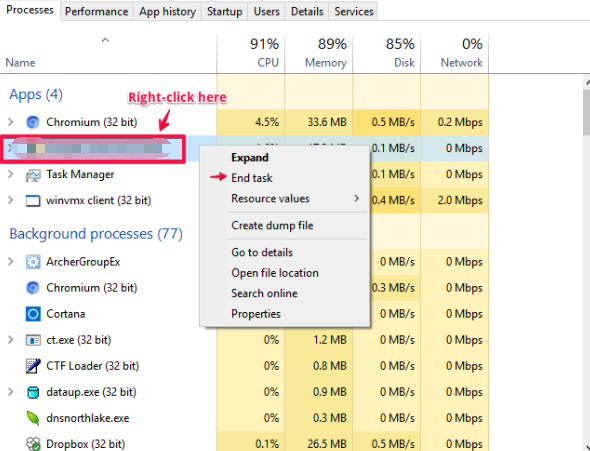The image size is (590, 451).
Task: Switch to the Processes tab
Action: tap(30, 10)
